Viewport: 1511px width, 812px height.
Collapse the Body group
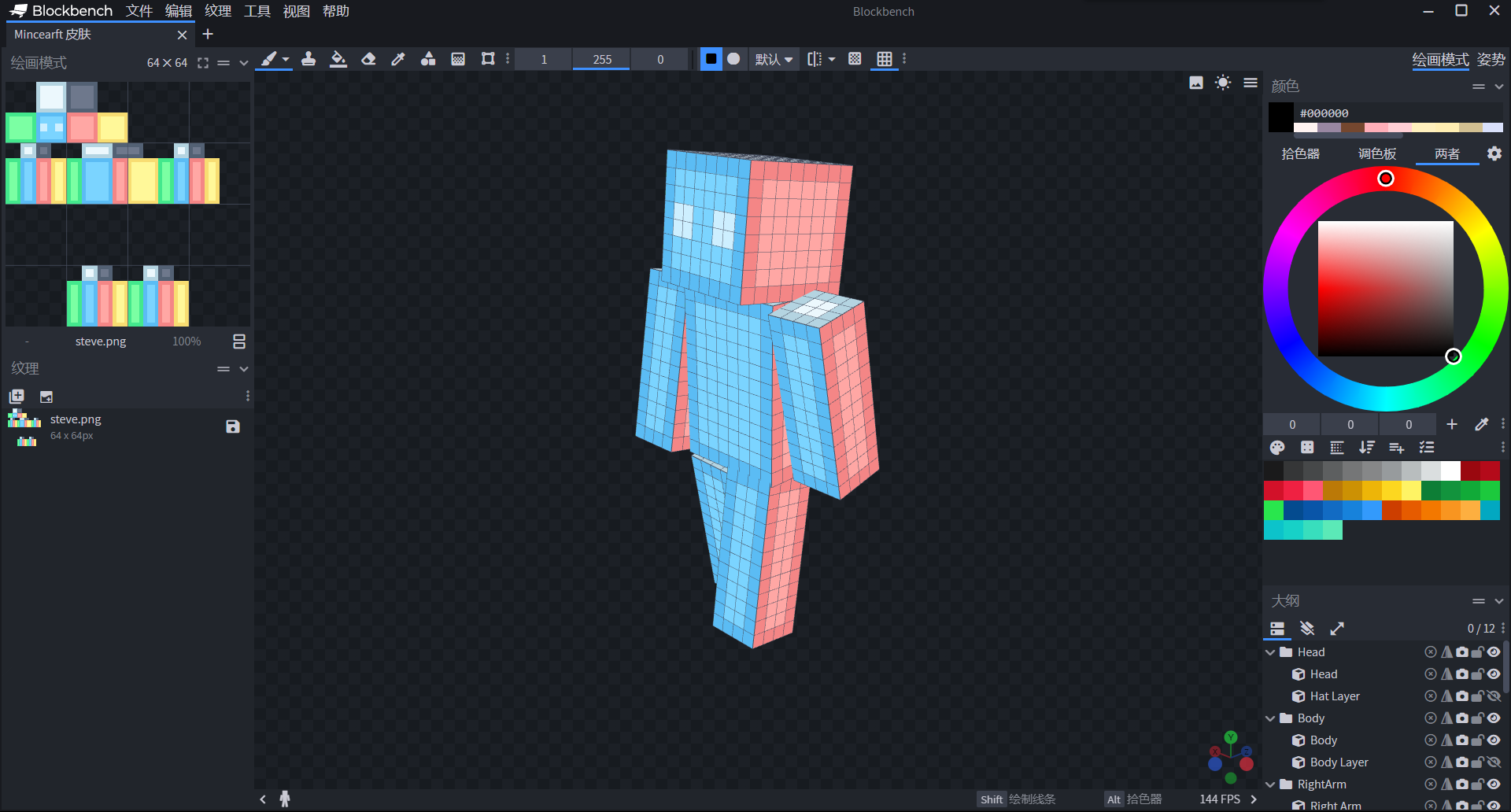[x=1270, y=718]
